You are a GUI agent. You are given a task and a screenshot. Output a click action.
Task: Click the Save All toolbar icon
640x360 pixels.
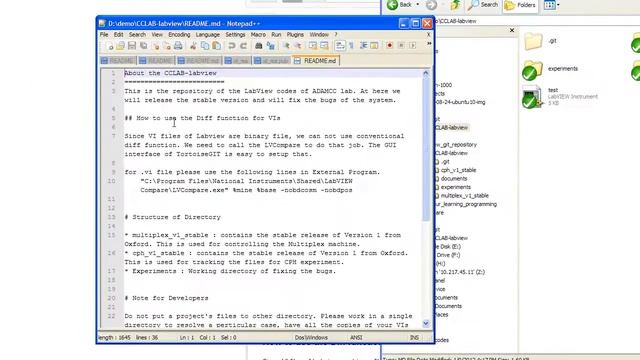(143, 46)
